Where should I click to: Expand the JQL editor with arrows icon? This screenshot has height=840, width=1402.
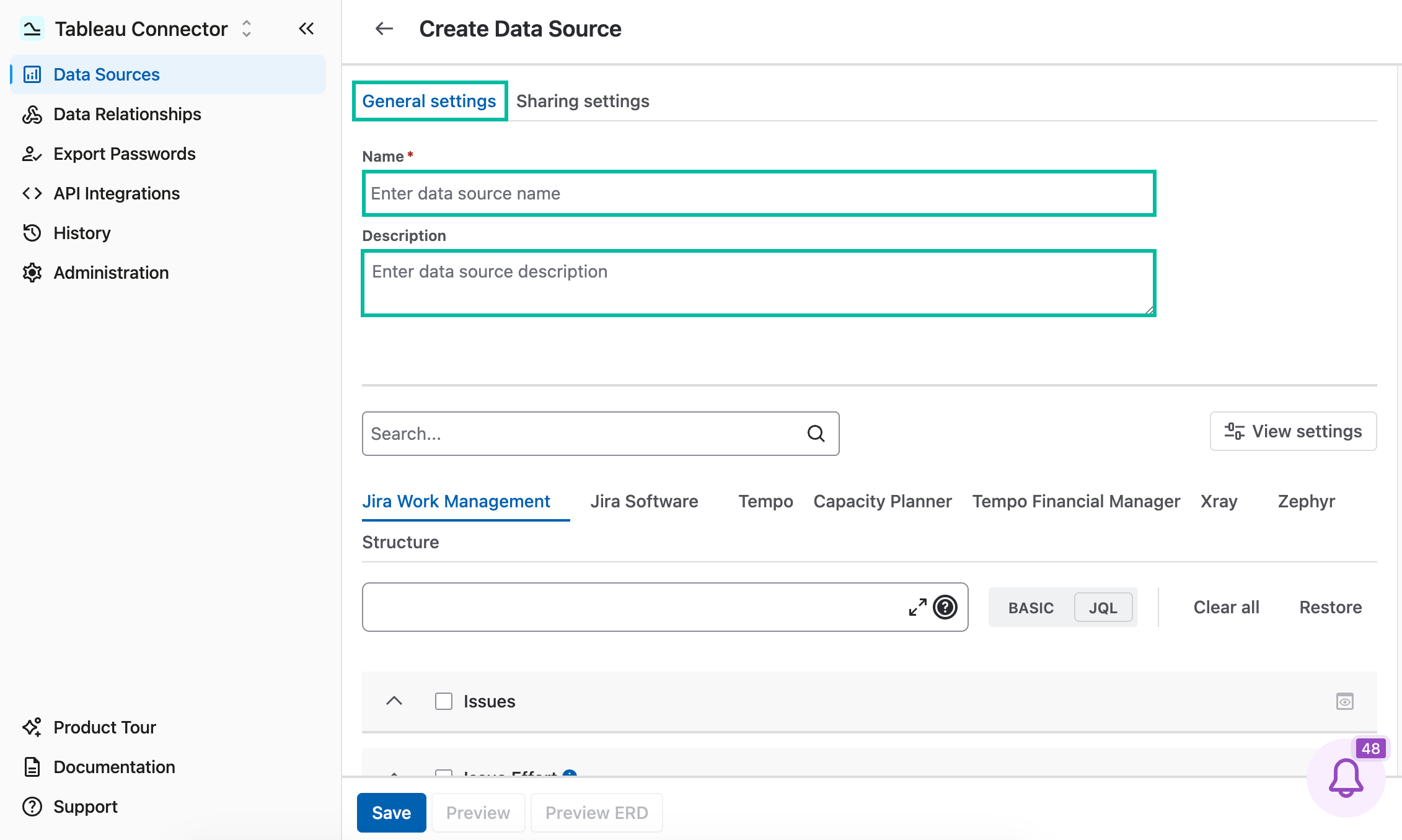click(x=918, y=607)
